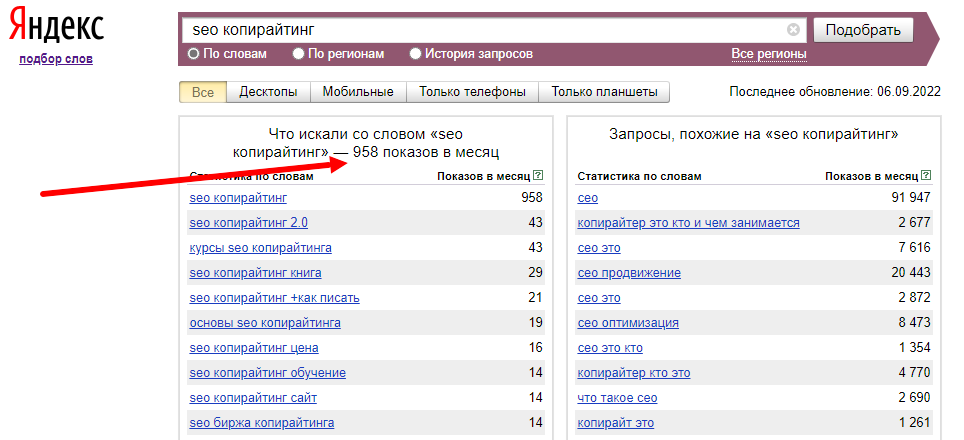Click the Подобрать button

[863, 30]
